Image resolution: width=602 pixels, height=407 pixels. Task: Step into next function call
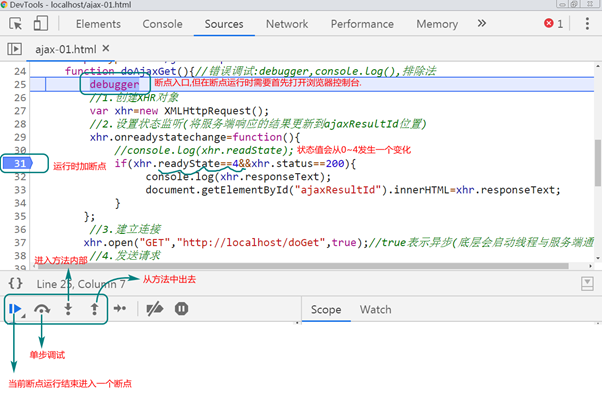click(68, 309)
